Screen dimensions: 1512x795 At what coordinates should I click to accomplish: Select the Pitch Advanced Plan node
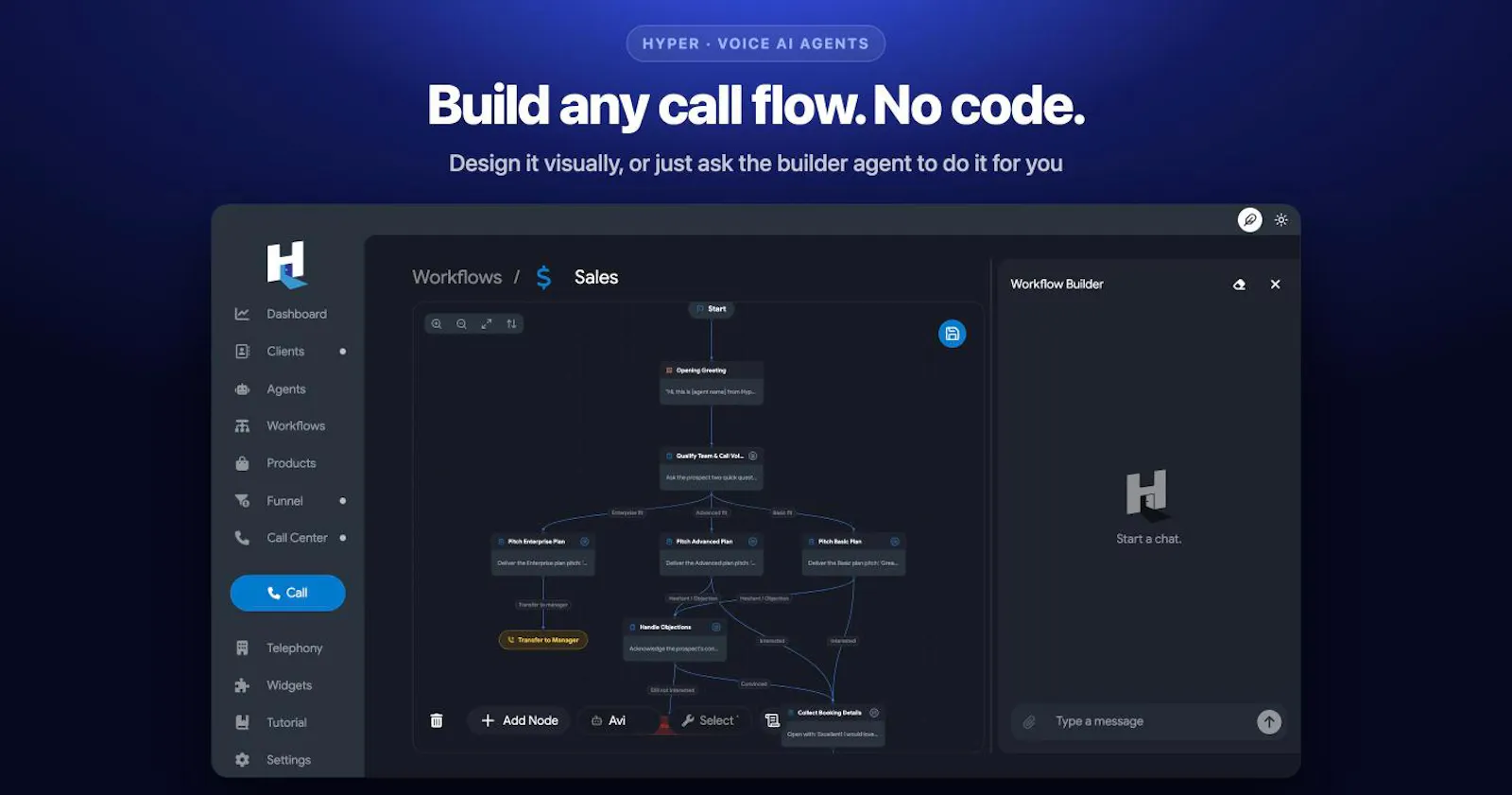(711, 554)
